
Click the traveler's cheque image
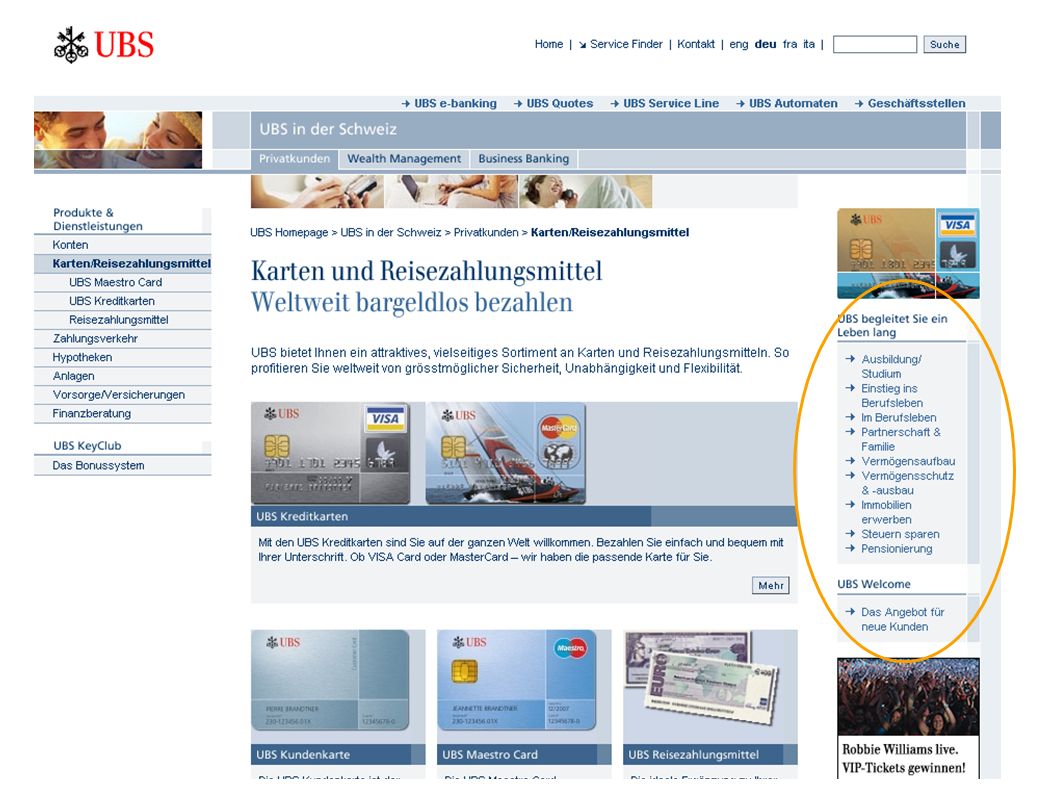(x=702, y=679)
